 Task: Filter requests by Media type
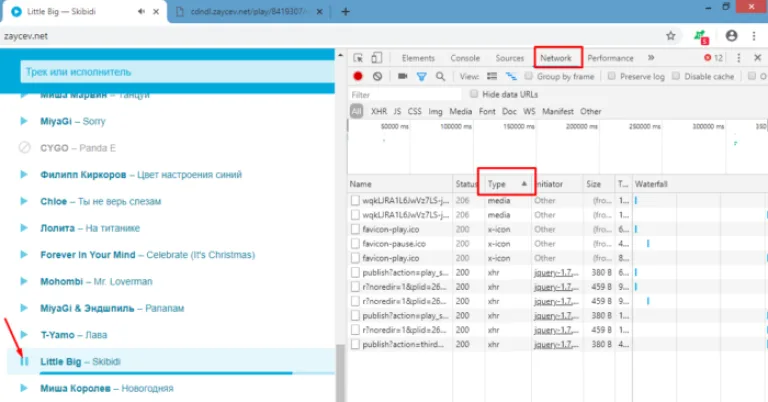[x=460, y=111]
